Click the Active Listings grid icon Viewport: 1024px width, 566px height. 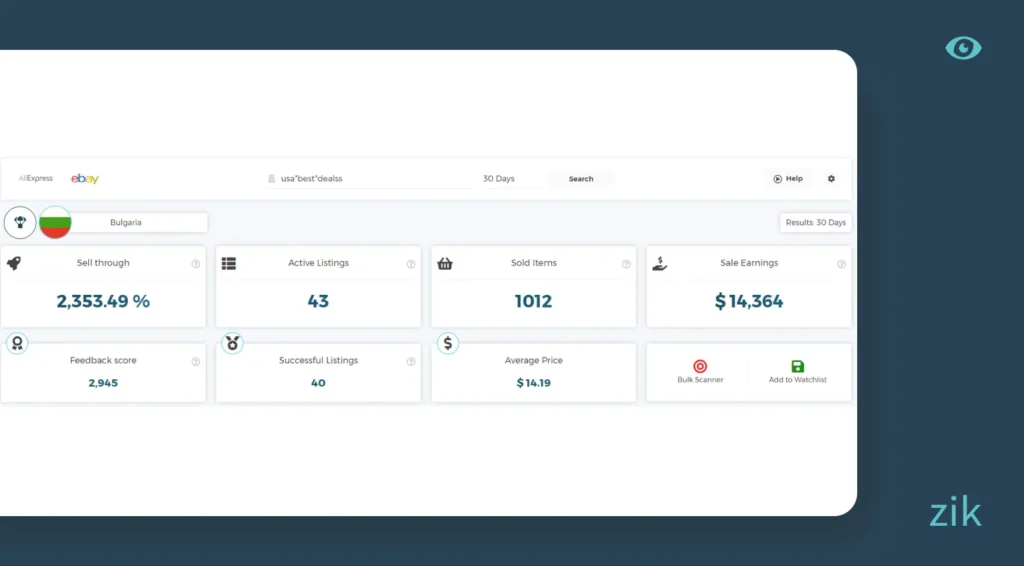[229, 264]
